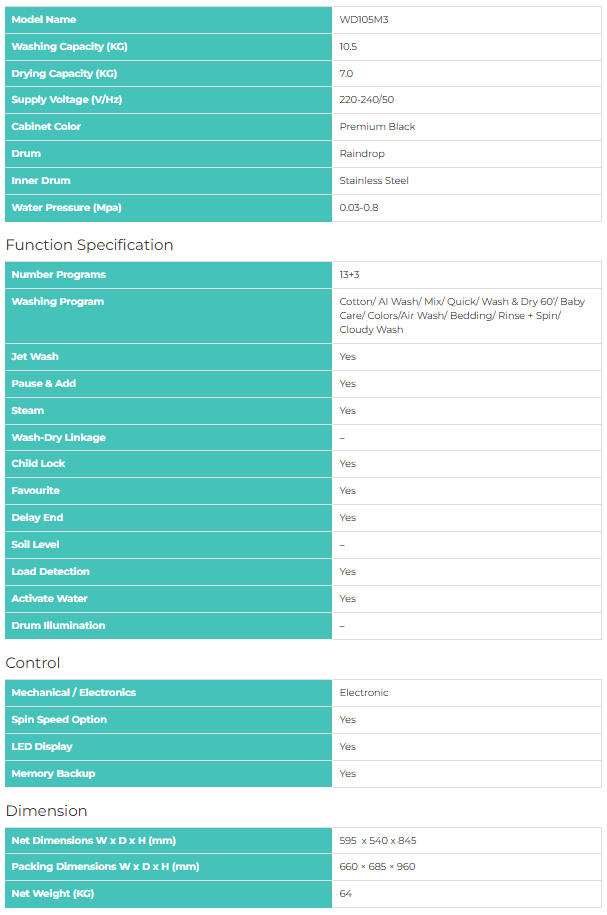607x915 pixels.
Task: Click the Function Specification heading
Action: click(x=89, y=245)
